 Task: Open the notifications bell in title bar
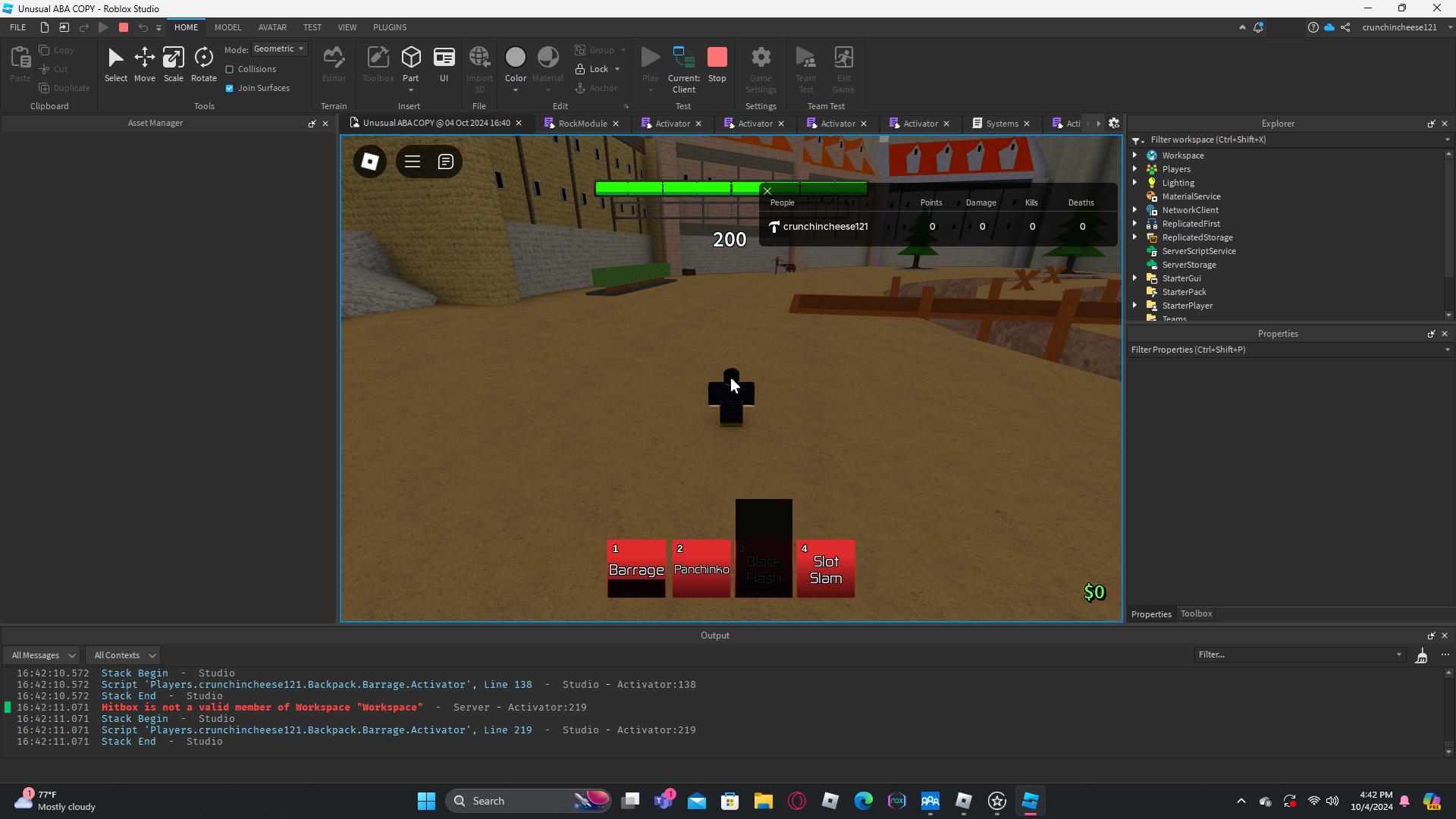(1258, 27)
